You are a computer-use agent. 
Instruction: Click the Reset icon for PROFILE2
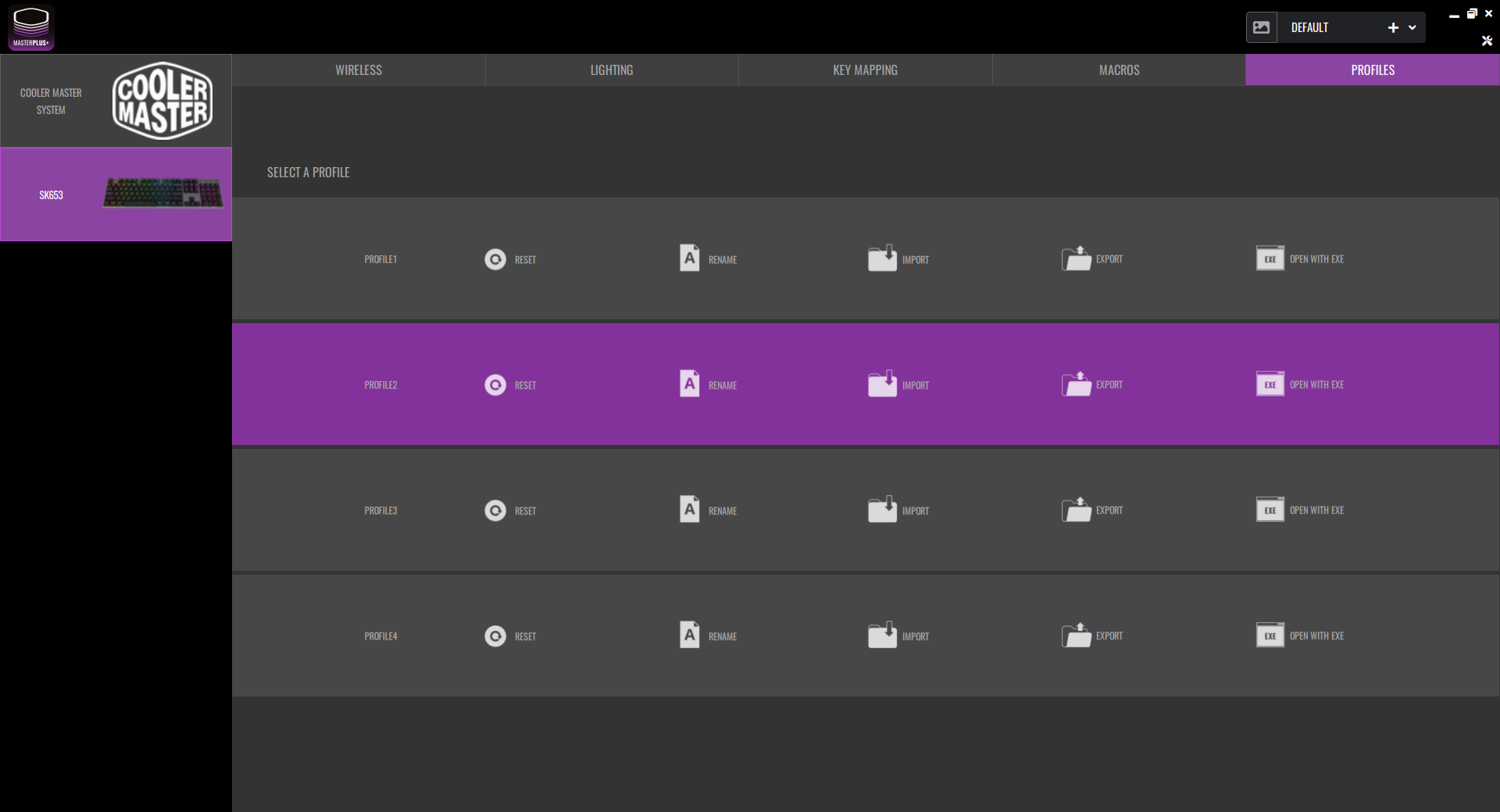tap(495, 385)
